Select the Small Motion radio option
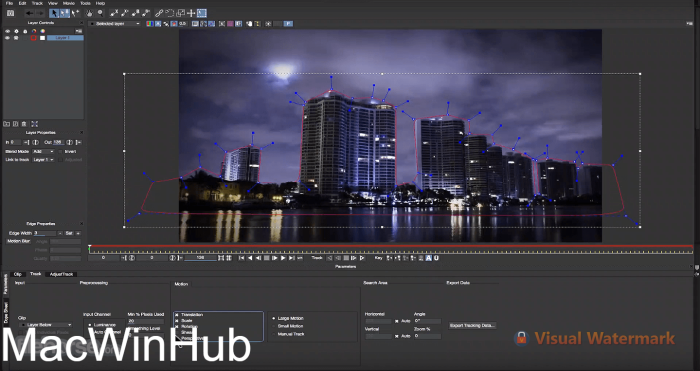The width and height of the screenshot is (700, 371). (x=274, y=326)
